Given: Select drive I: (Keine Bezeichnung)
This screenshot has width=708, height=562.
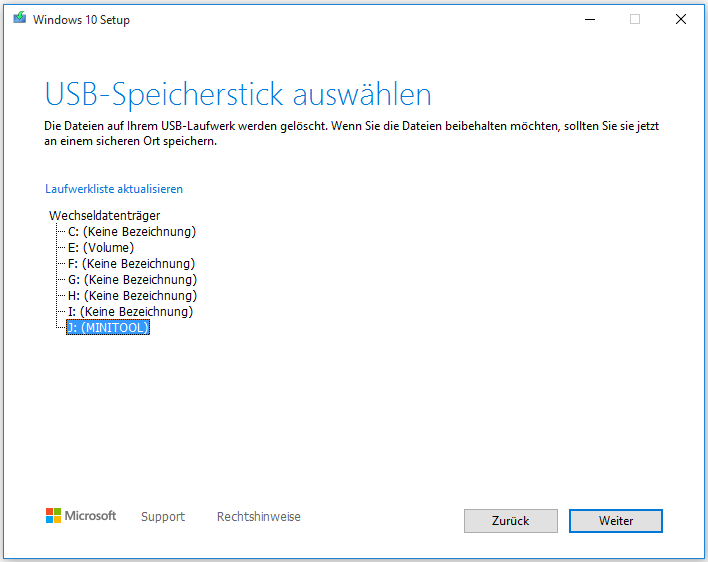Looking at the screenshot, I should tap(130, 311).
